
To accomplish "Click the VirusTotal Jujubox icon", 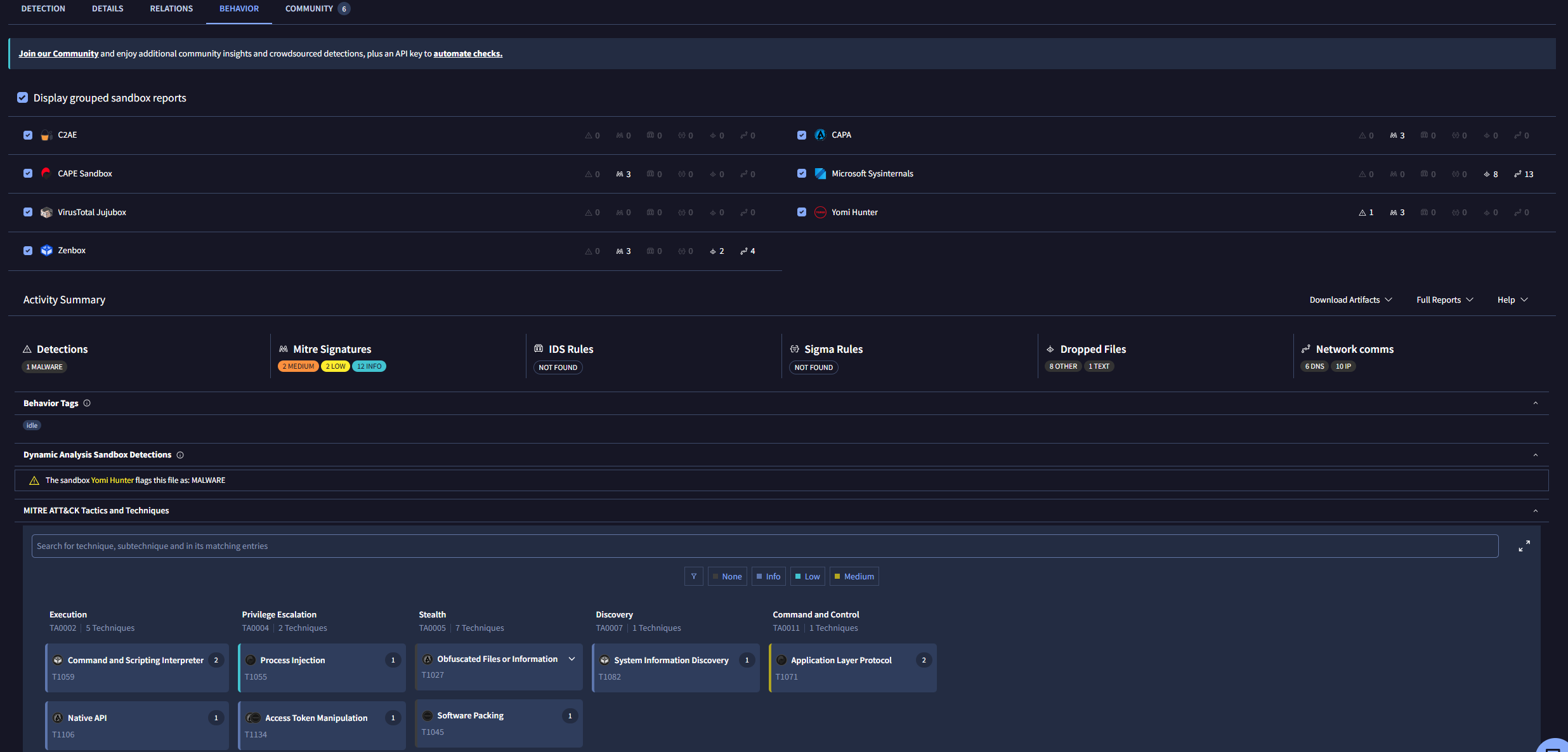I will 46,212.
